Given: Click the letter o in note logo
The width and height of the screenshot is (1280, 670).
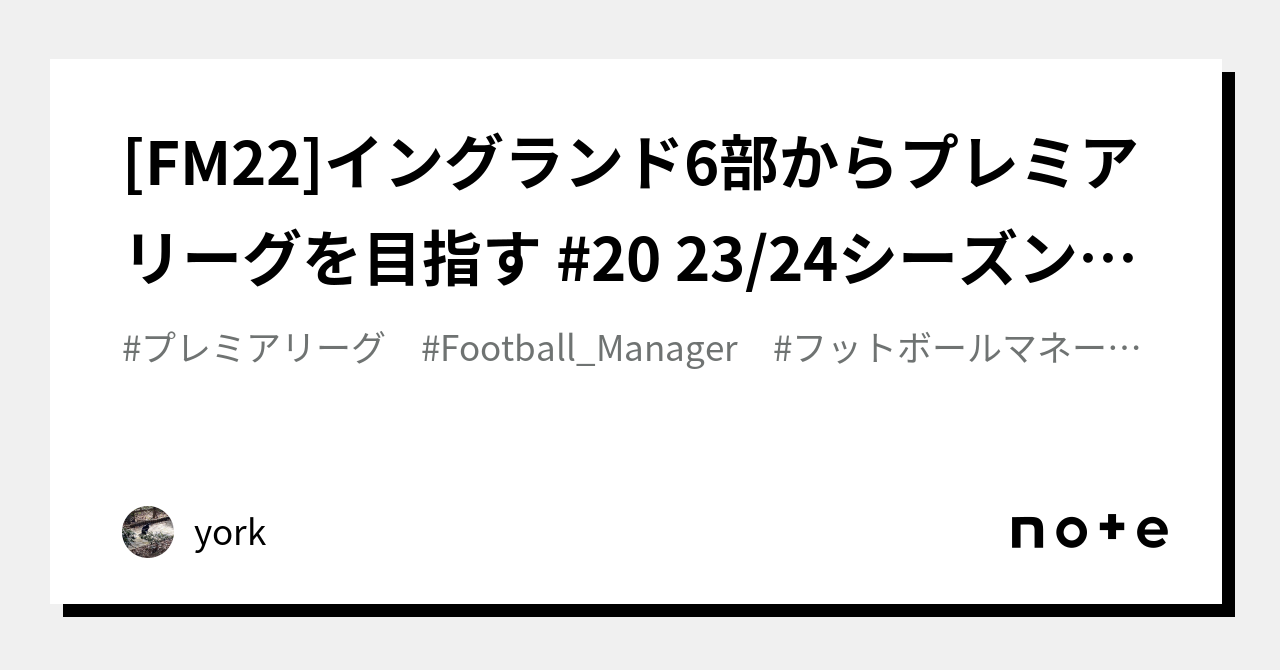Looking at the screenshot, I should pos(1072,532).
